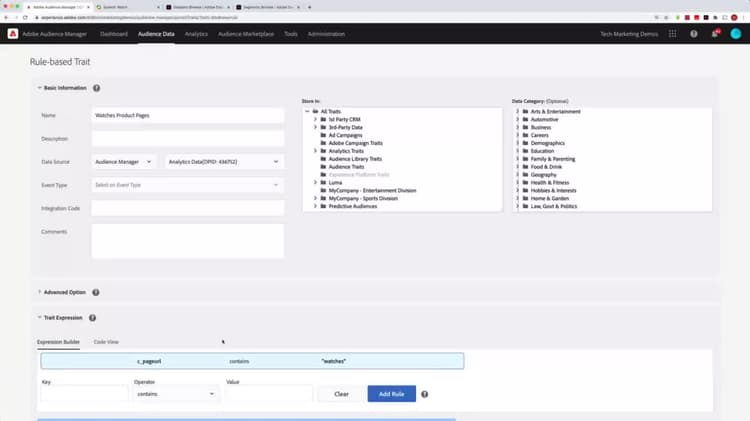Expand the 3rd-Party Data folder
The height and width of the screenshot is (421, 750).
pos(315,127)
